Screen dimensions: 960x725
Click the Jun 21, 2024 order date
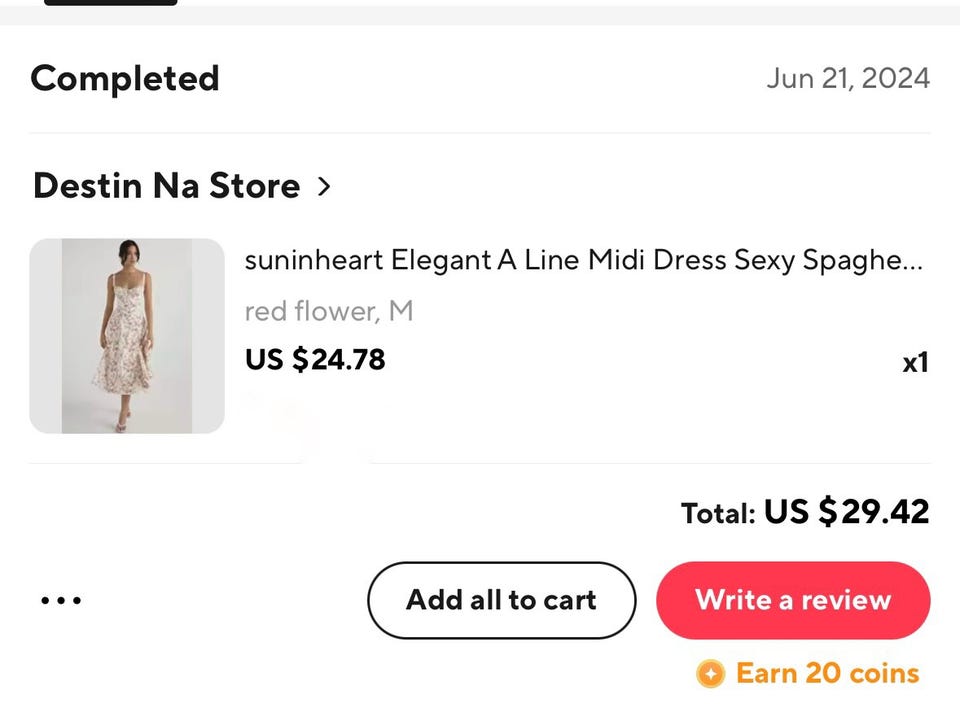[x=848, y=78]
